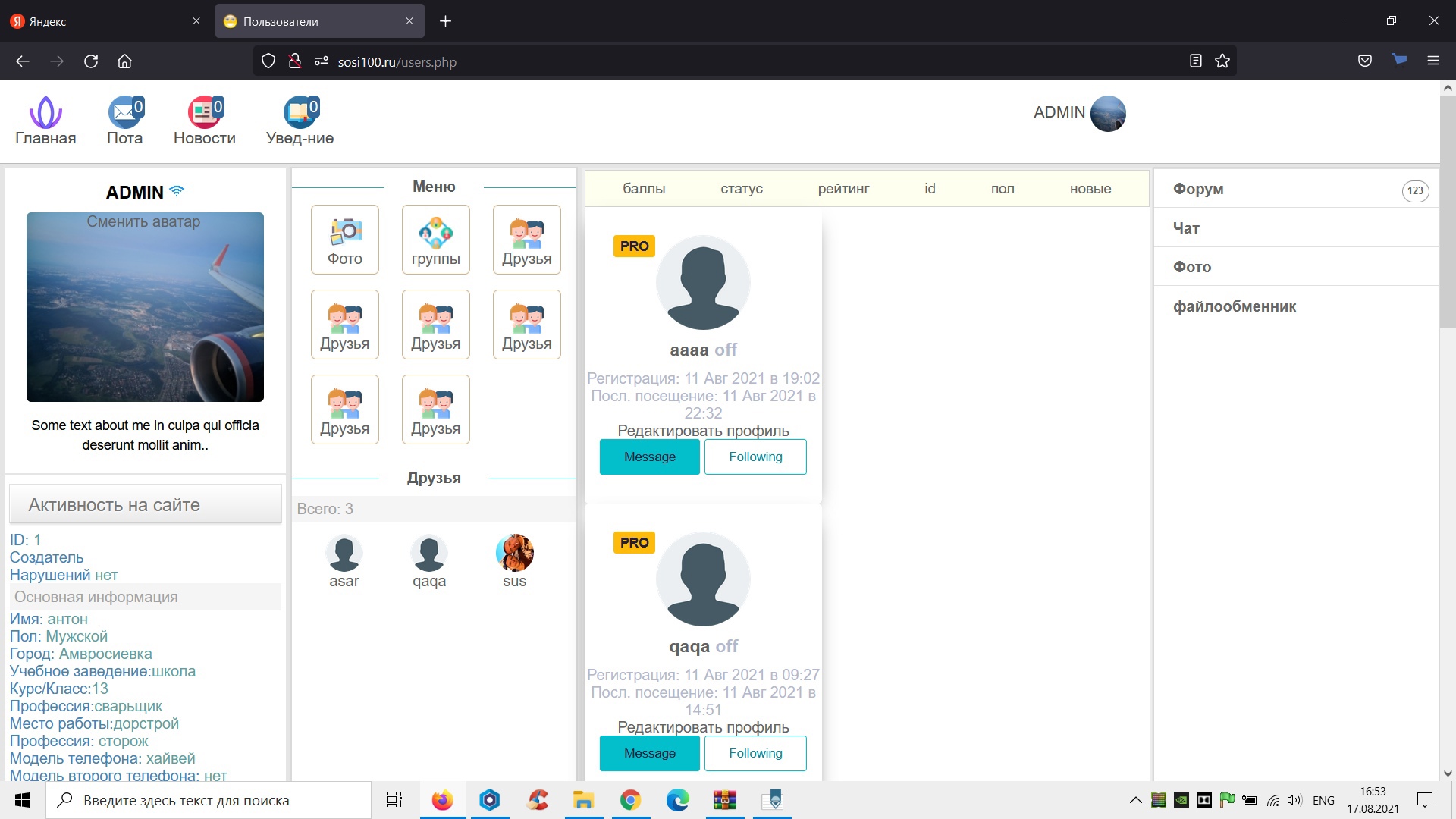This screenshot has width=1456, height=819.
Task: Open the Пота mail icon
Action: coord(124,114)
